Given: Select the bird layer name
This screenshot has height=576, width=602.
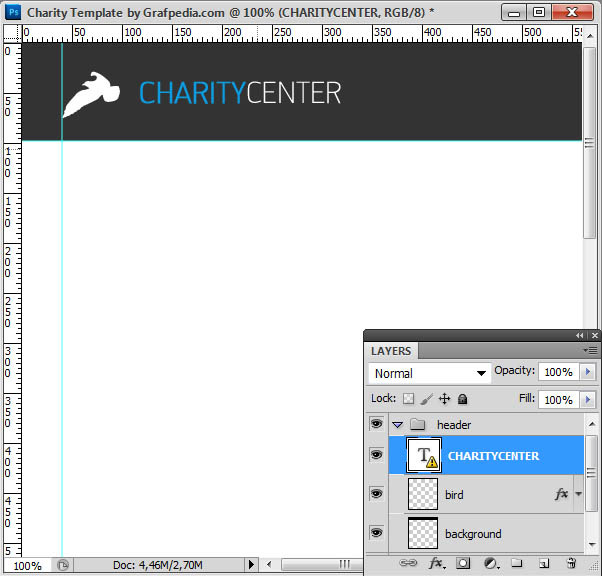Looking at the screenshot, I should [x=454, y=495].
